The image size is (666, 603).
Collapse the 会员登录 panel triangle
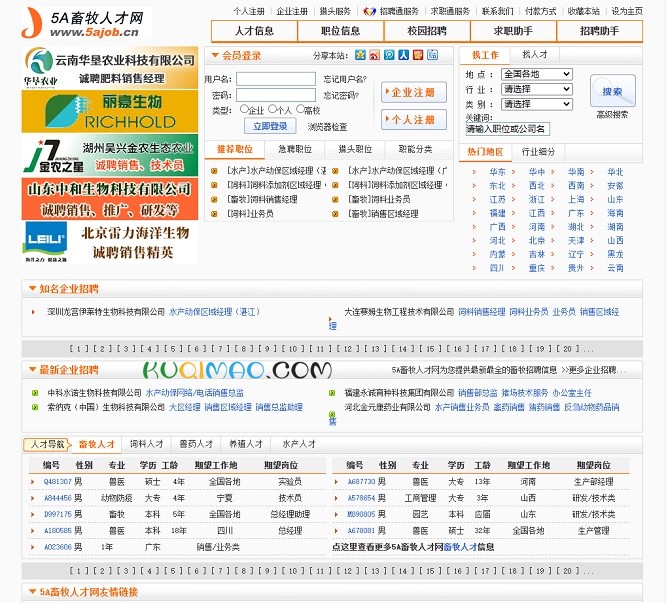pyautogui.click(x=215, y=55)
